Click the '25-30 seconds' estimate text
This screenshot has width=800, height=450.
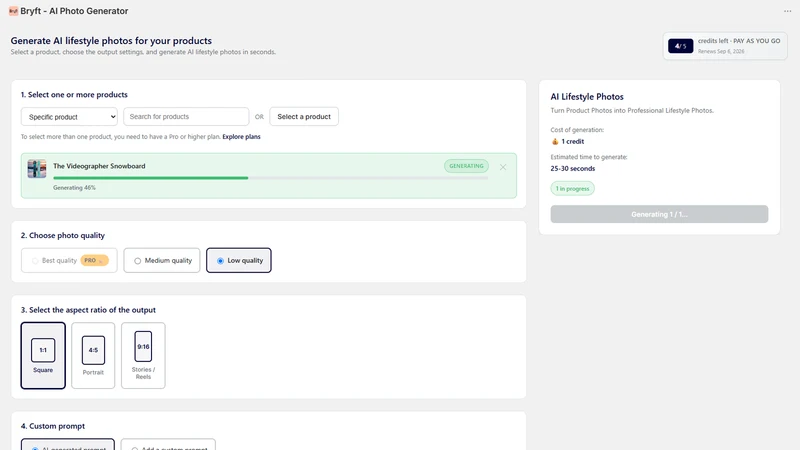click(x=572, y=168)
